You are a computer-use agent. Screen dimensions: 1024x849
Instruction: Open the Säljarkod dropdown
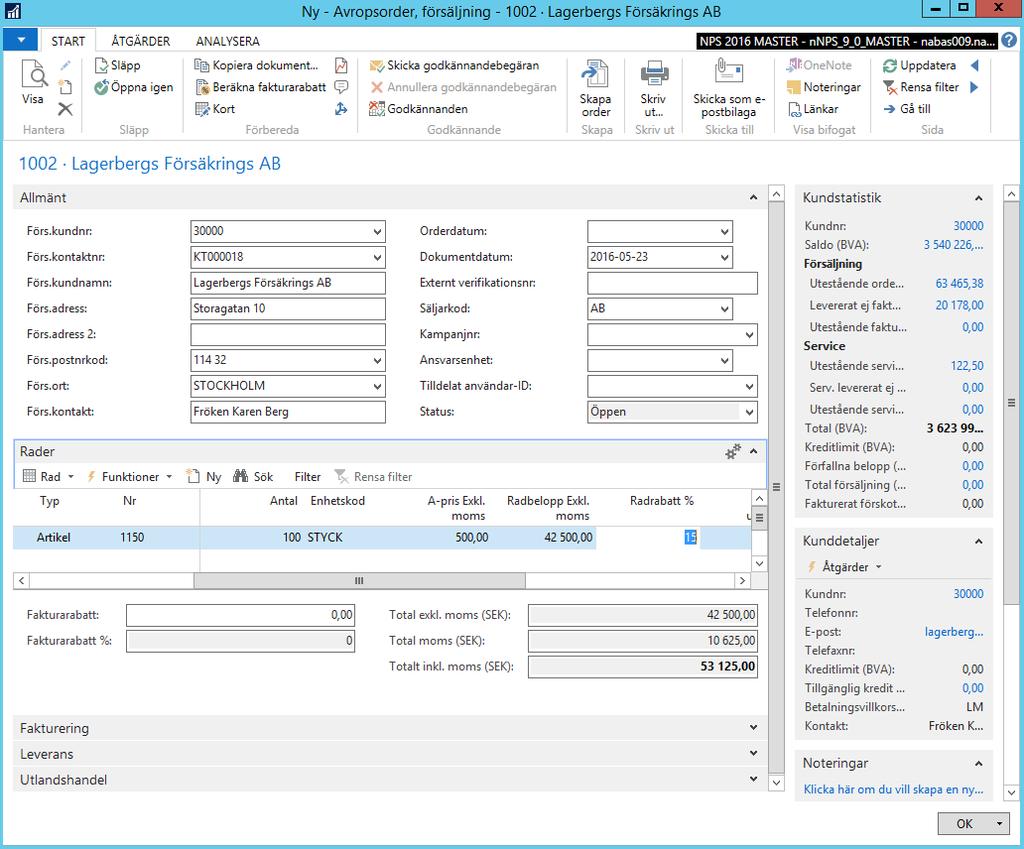[x=724, y=309]
